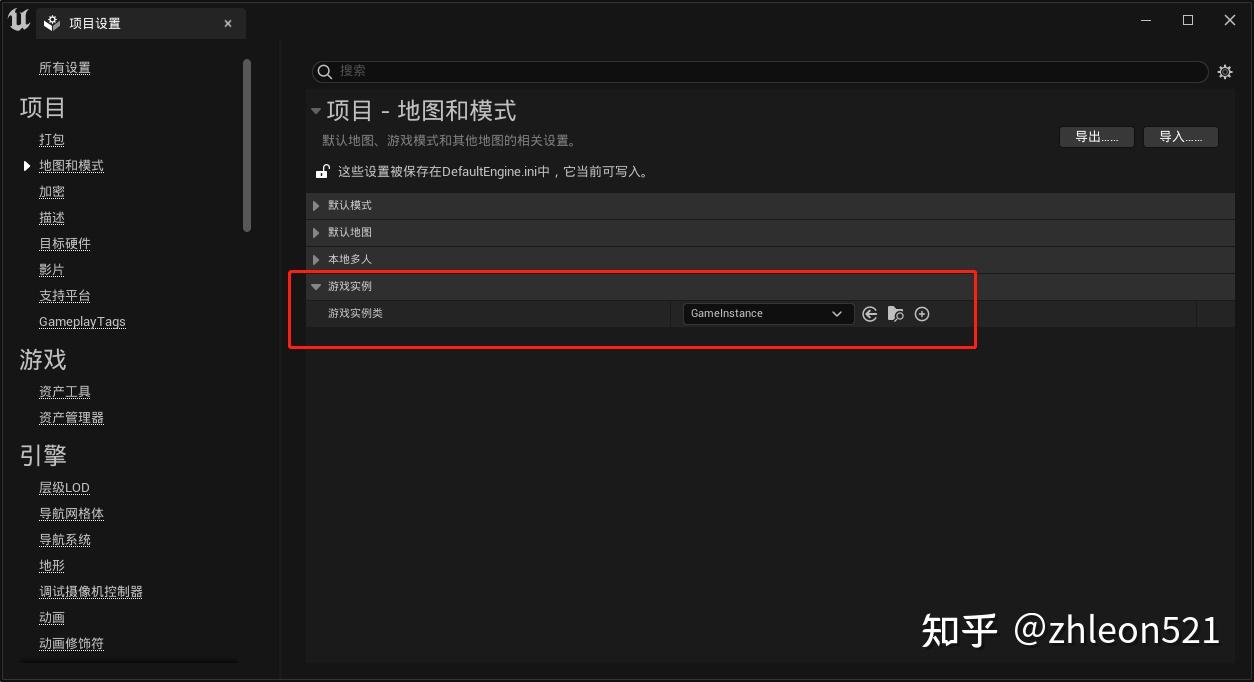Screen dimensions: 1254x682
Task: Open the 打包 settings entry
Action: (51, 139)
